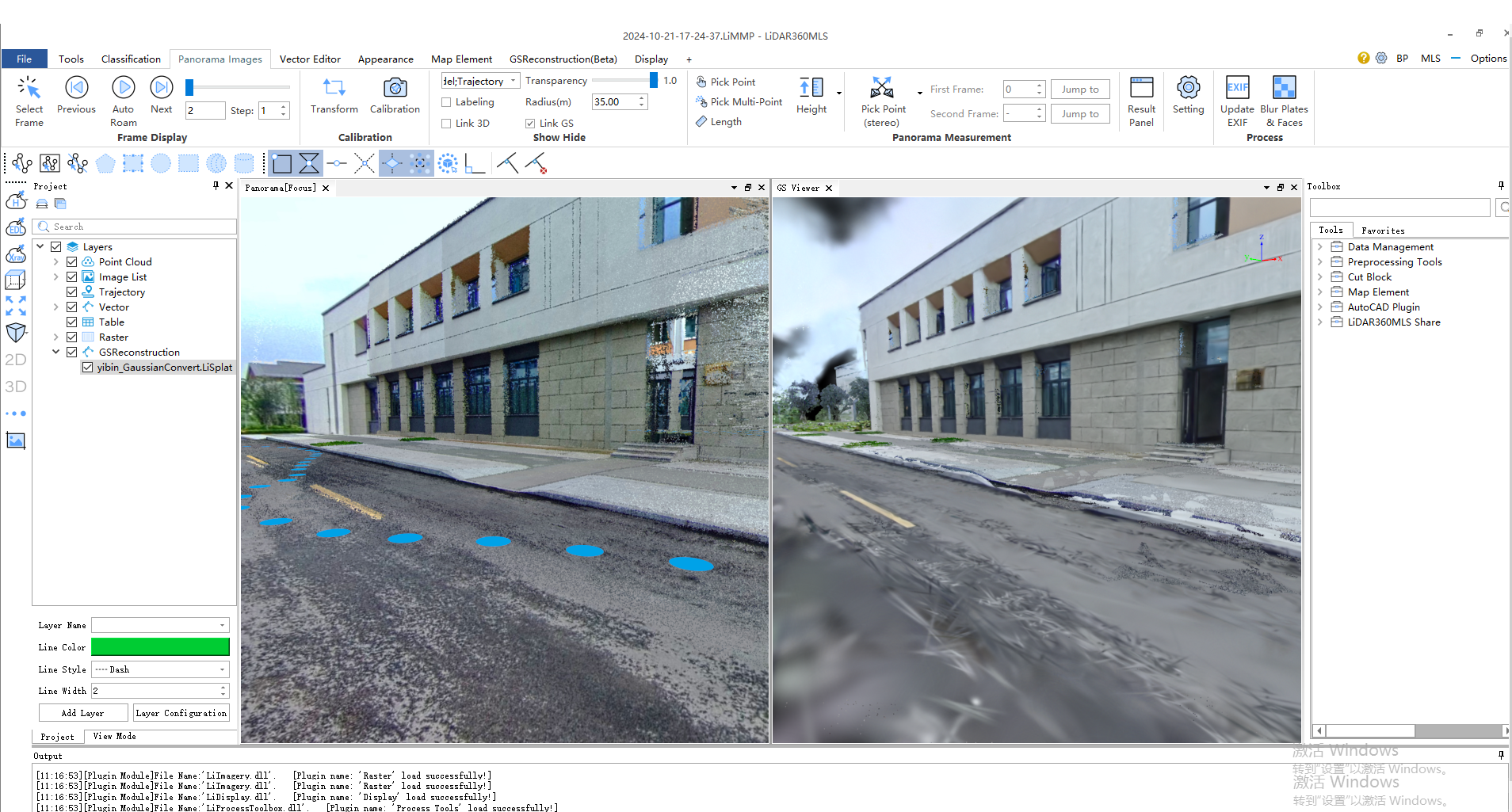Activate the Pick Multi-Point tool
1512x812 pixels.
[739, 102]
